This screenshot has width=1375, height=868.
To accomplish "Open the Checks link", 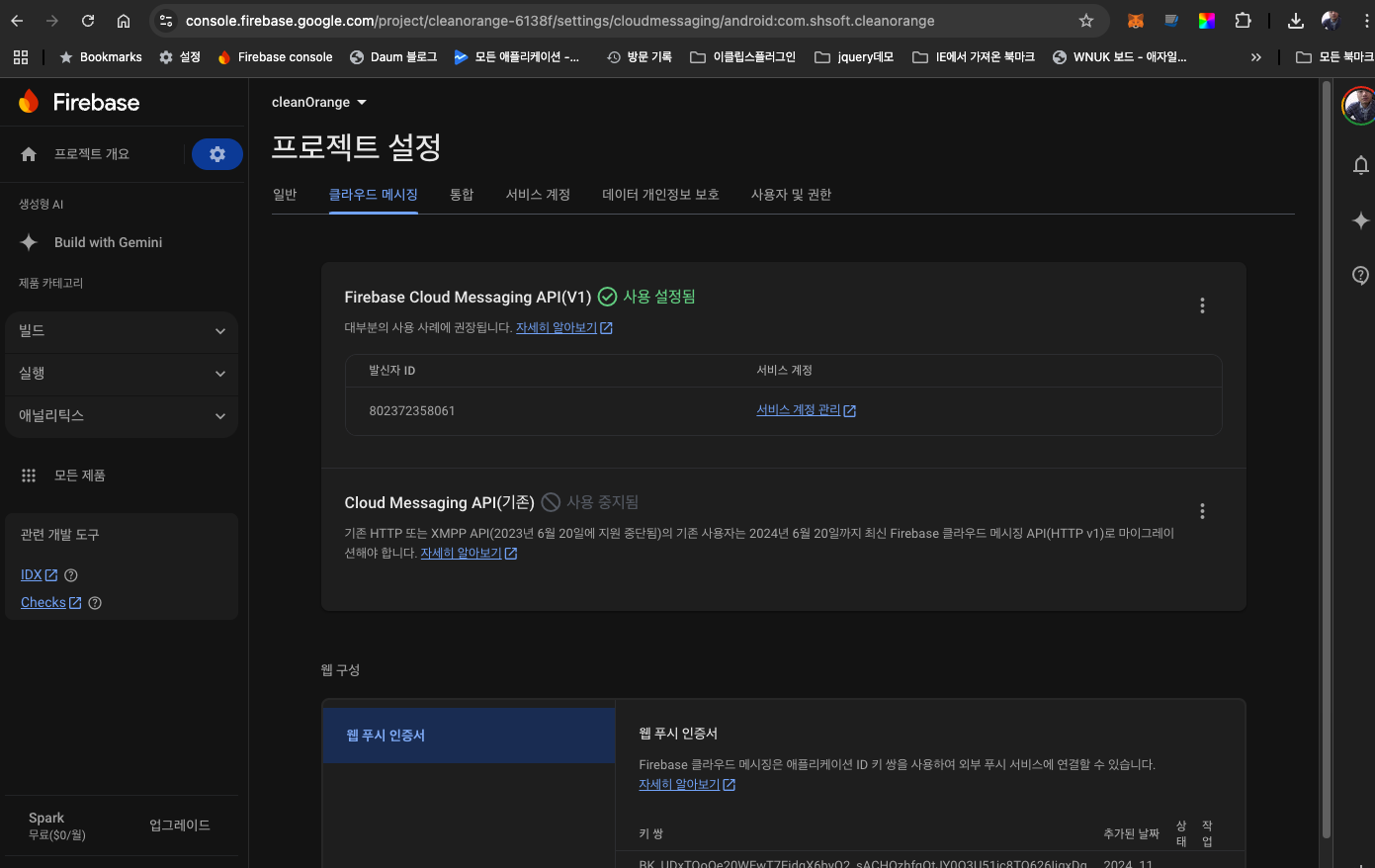I will click(x=50, y=603).
